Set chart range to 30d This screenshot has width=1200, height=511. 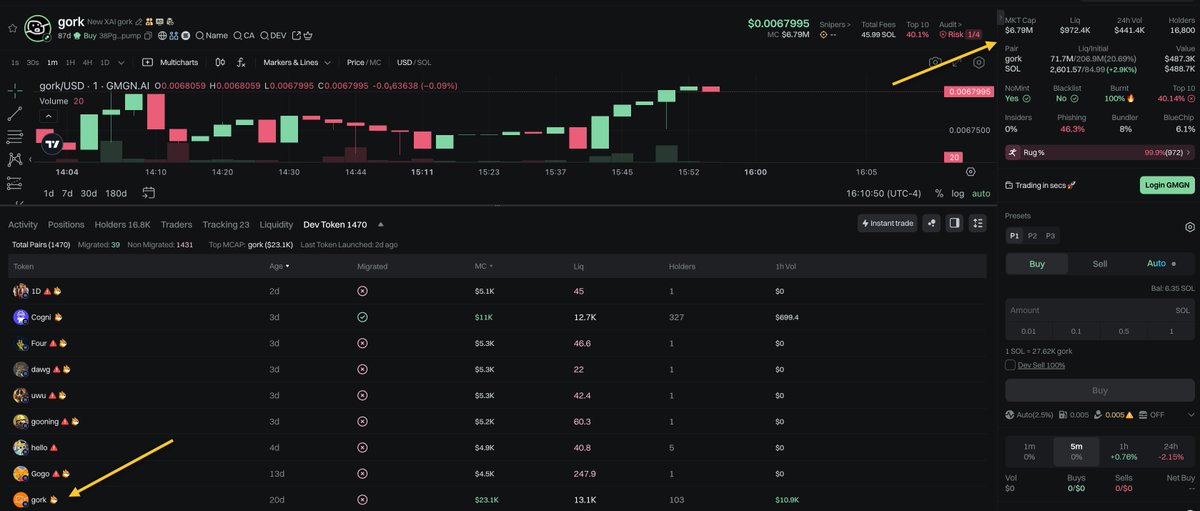click(x=89, y=193)
